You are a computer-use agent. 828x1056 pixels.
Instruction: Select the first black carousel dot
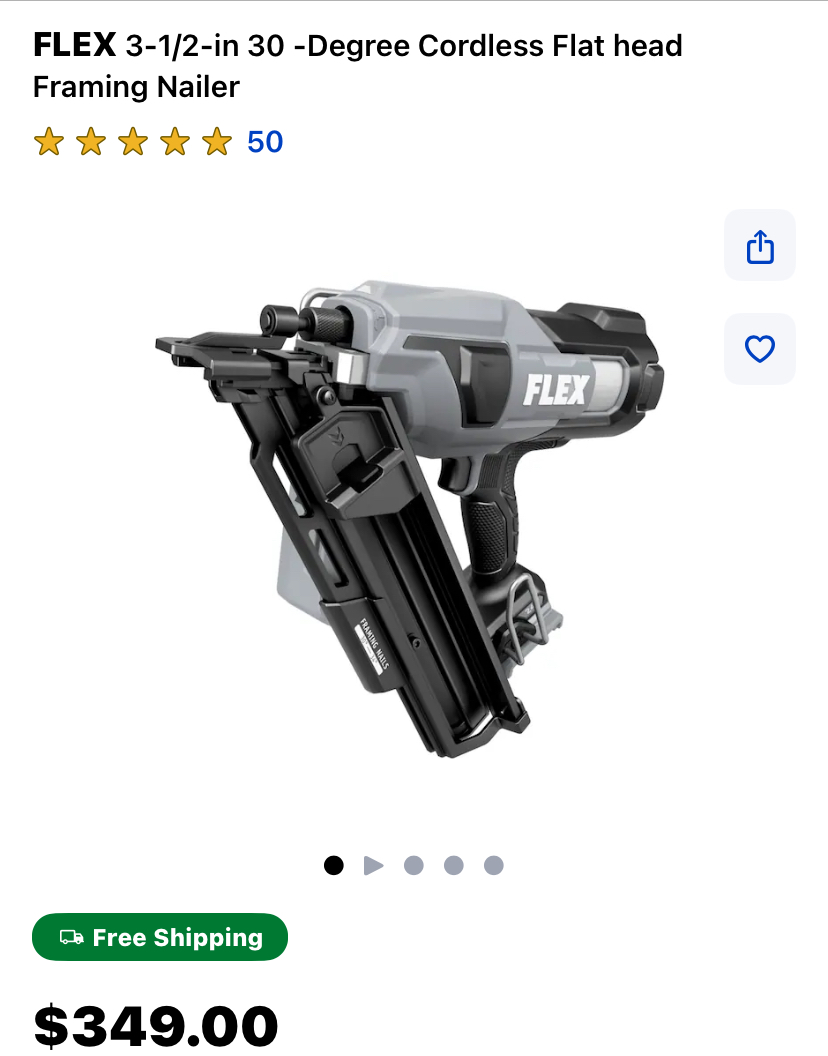click(x=333, y=865)
